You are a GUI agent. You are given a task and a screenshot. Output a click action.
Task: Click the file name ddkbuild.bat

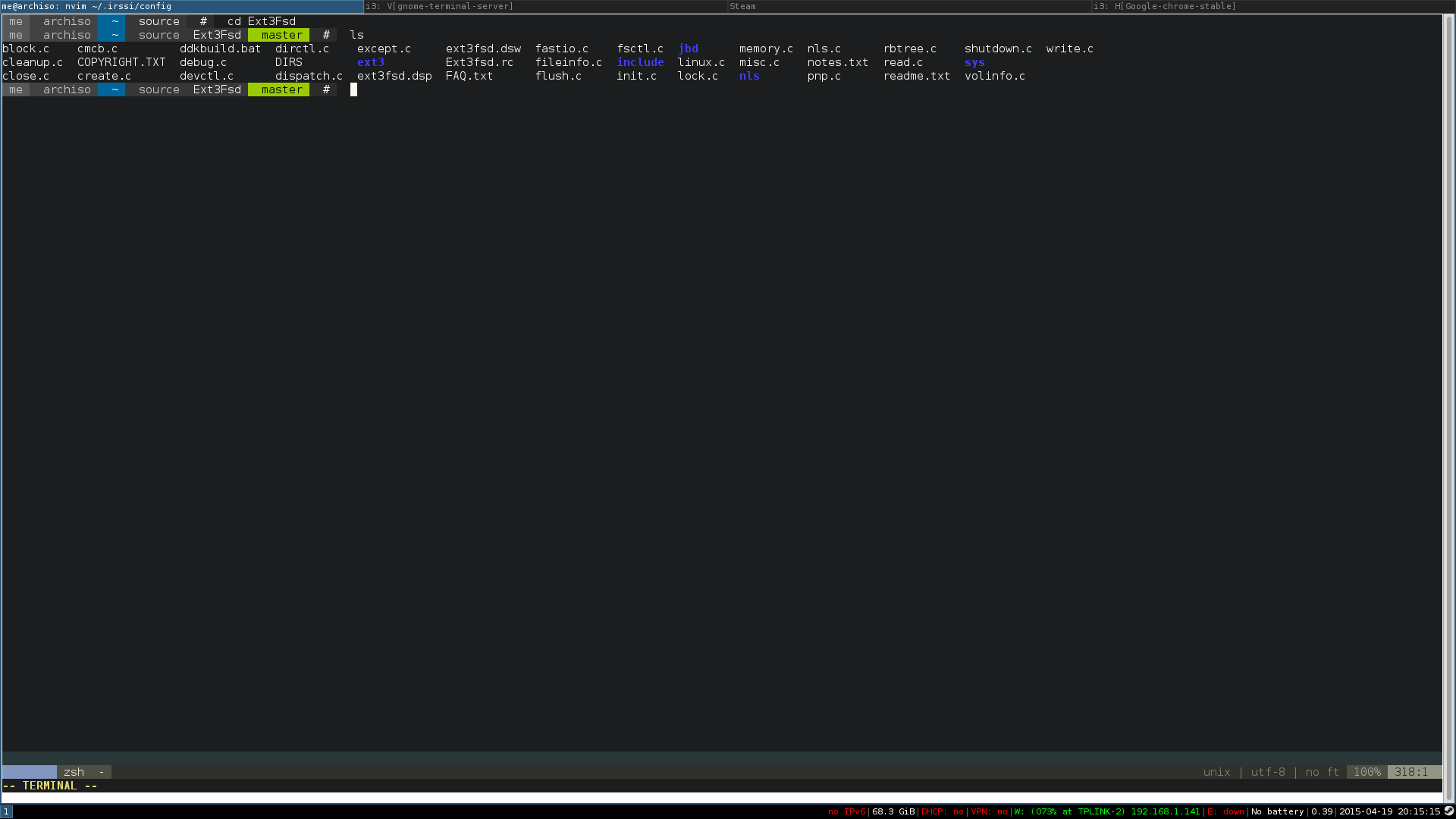220,49
